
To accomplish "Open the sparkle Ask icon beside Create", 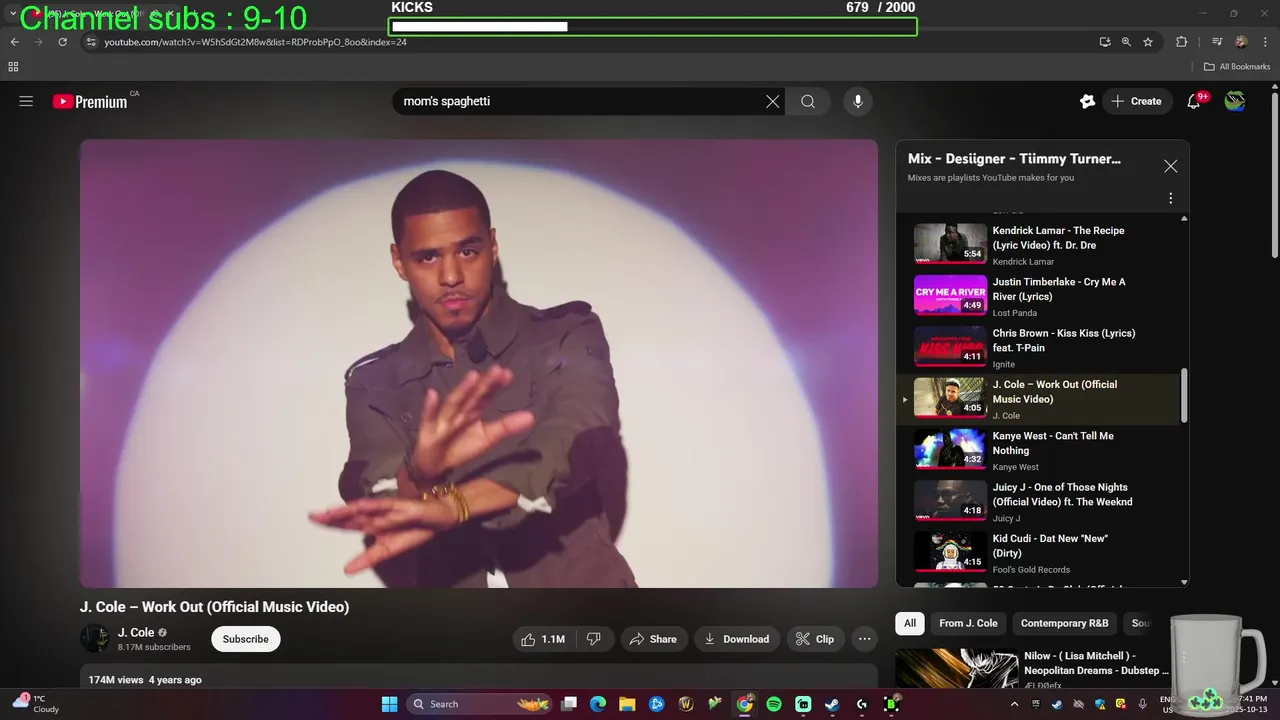I will pyautogui.click(x=1087, y=101).
